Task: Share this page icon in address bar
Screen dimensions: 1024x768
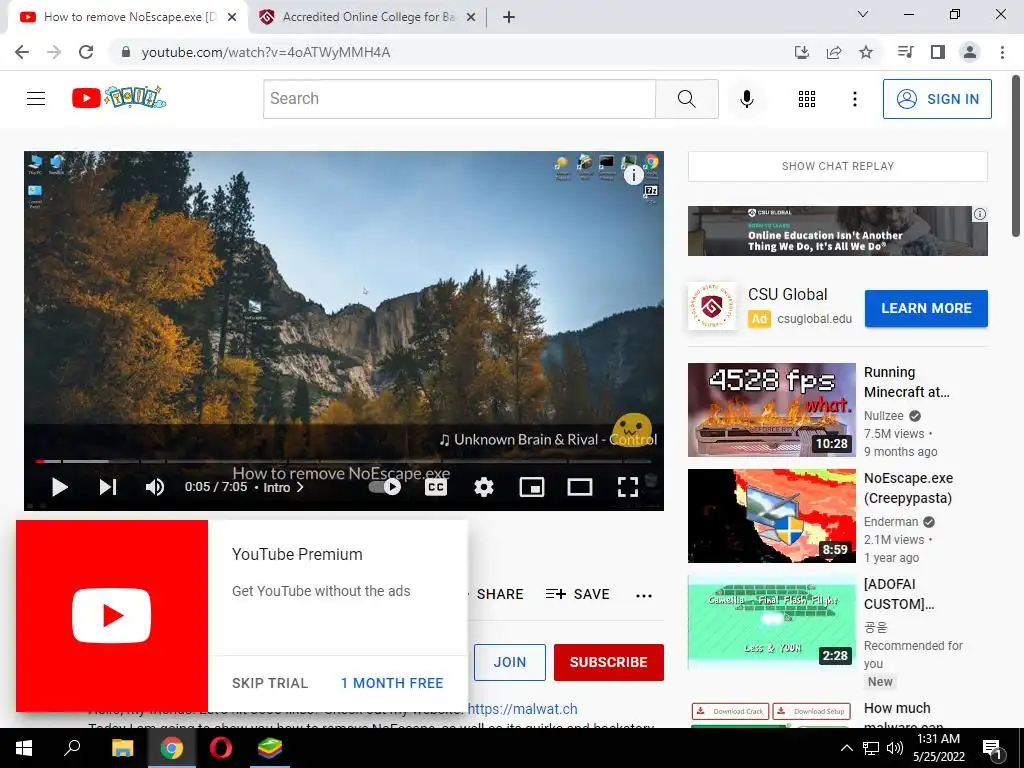Action: [834, 52]
